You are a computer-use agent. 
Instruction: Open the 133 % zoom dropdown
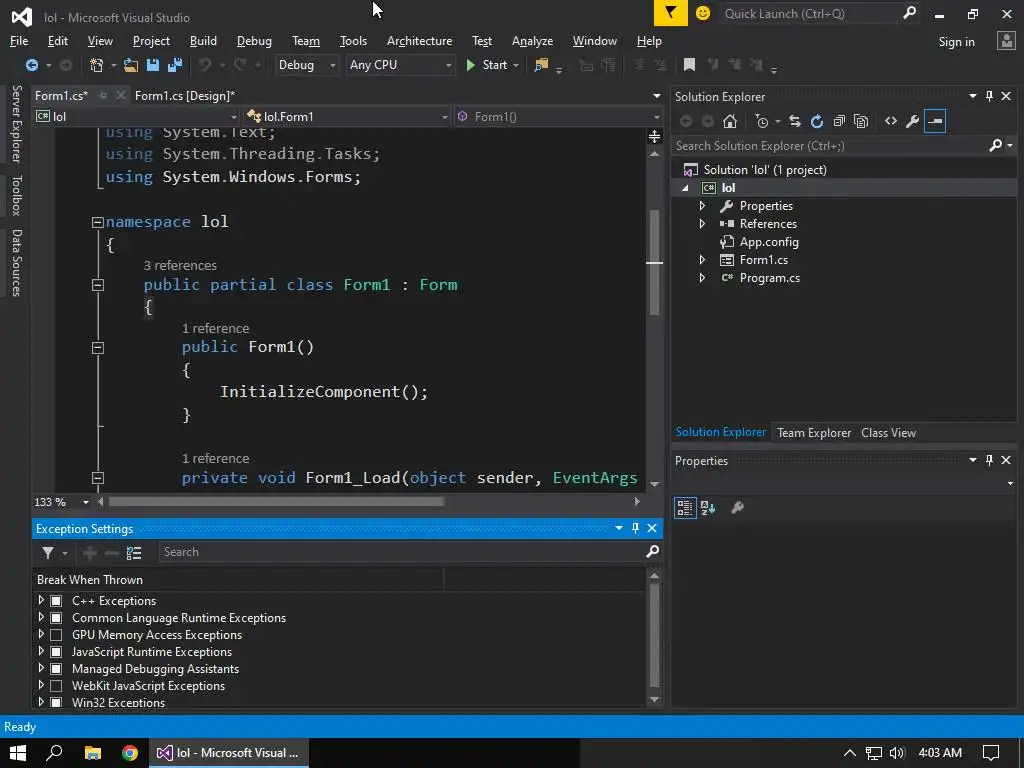[86, 502]
